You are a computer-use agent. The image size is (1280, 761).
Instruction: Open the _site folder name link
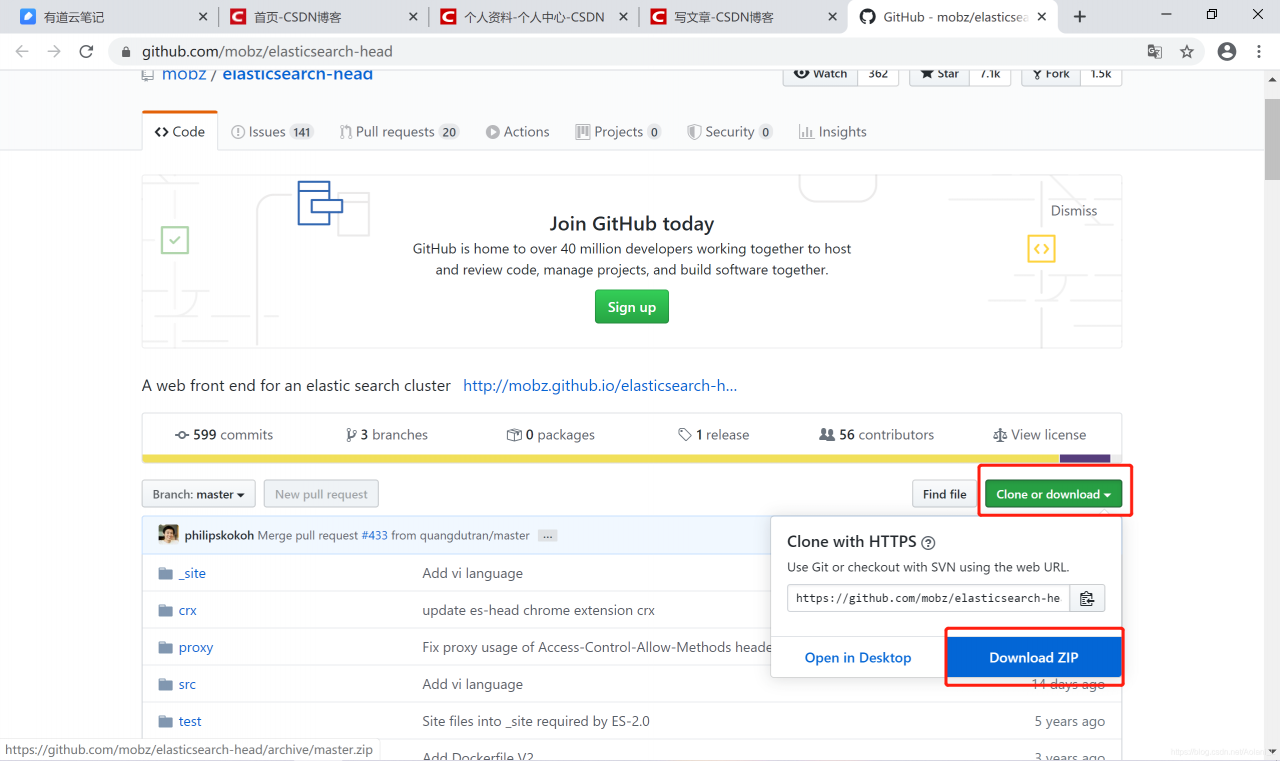[x=192, y=573]
